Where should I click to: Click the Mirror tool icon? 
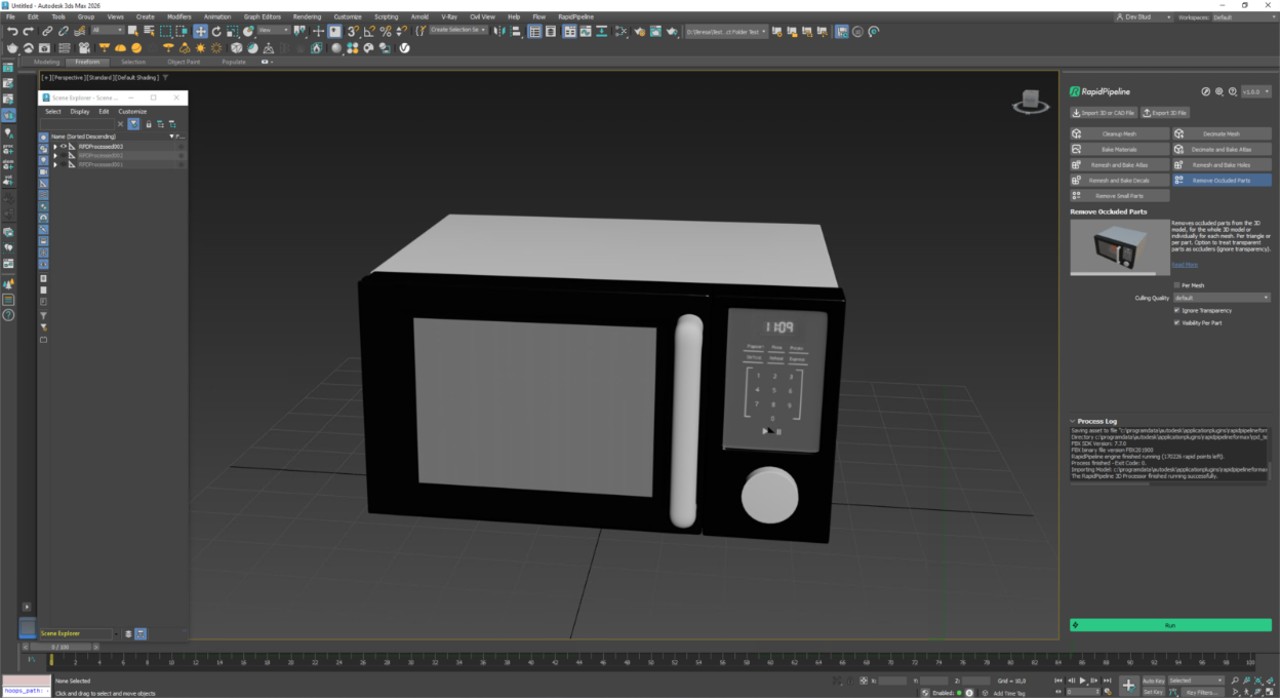click(502, 31)
